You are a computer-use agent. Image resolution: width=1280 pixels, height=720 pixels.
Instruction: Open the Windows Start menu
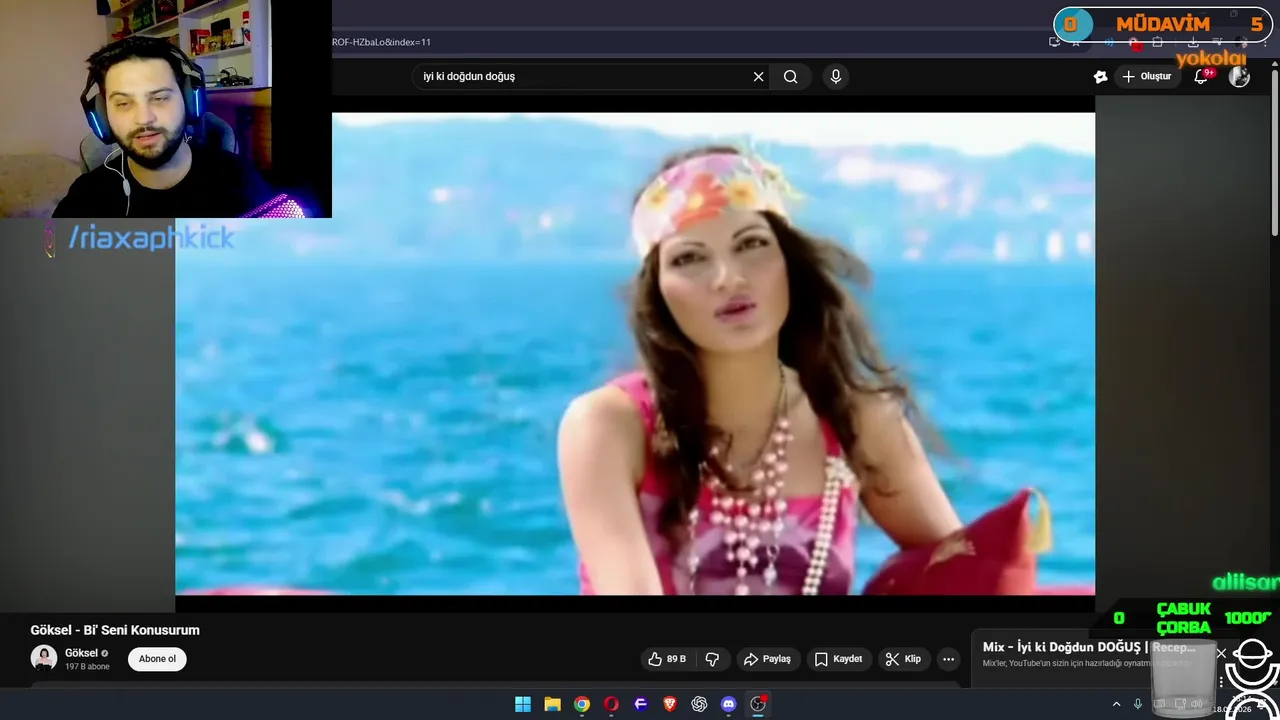coord(523,704)
